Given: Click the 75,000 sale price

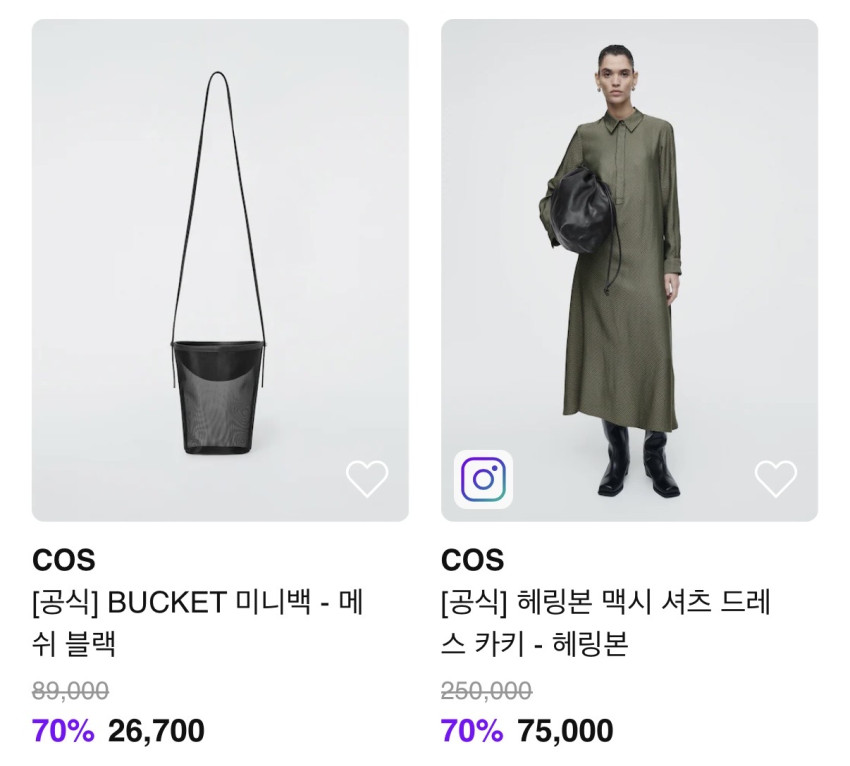Looking at the screenshot, I should point(565,730).
